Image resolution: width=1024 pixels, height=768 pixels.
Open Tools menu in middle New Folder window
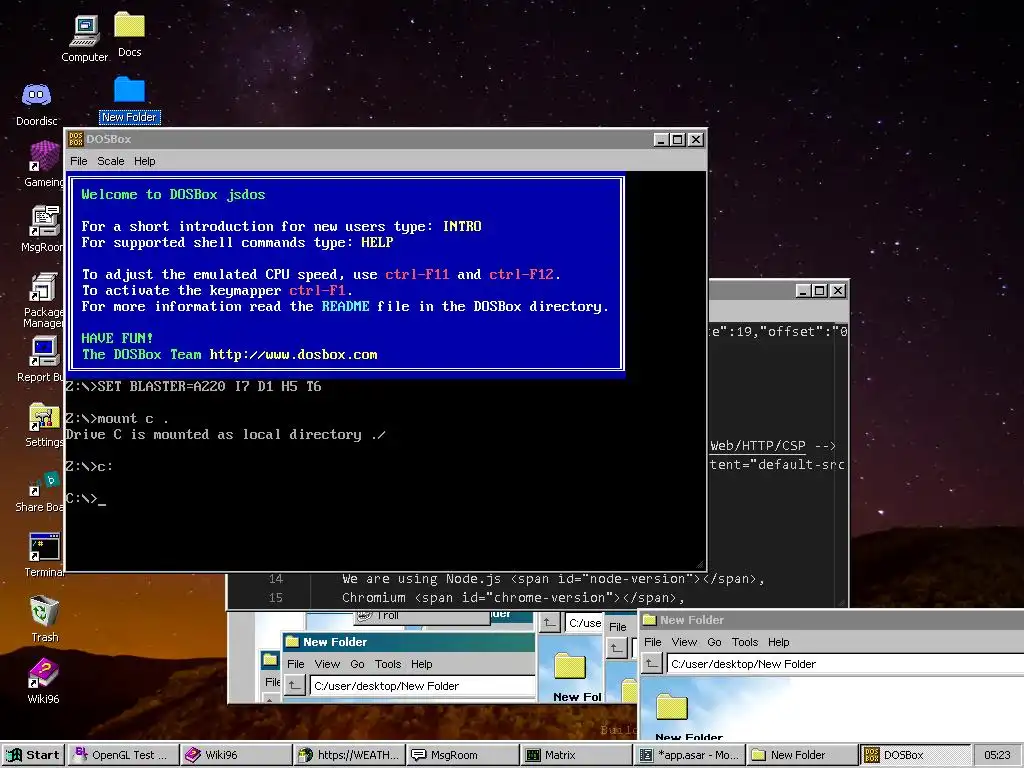pos(388,664)
